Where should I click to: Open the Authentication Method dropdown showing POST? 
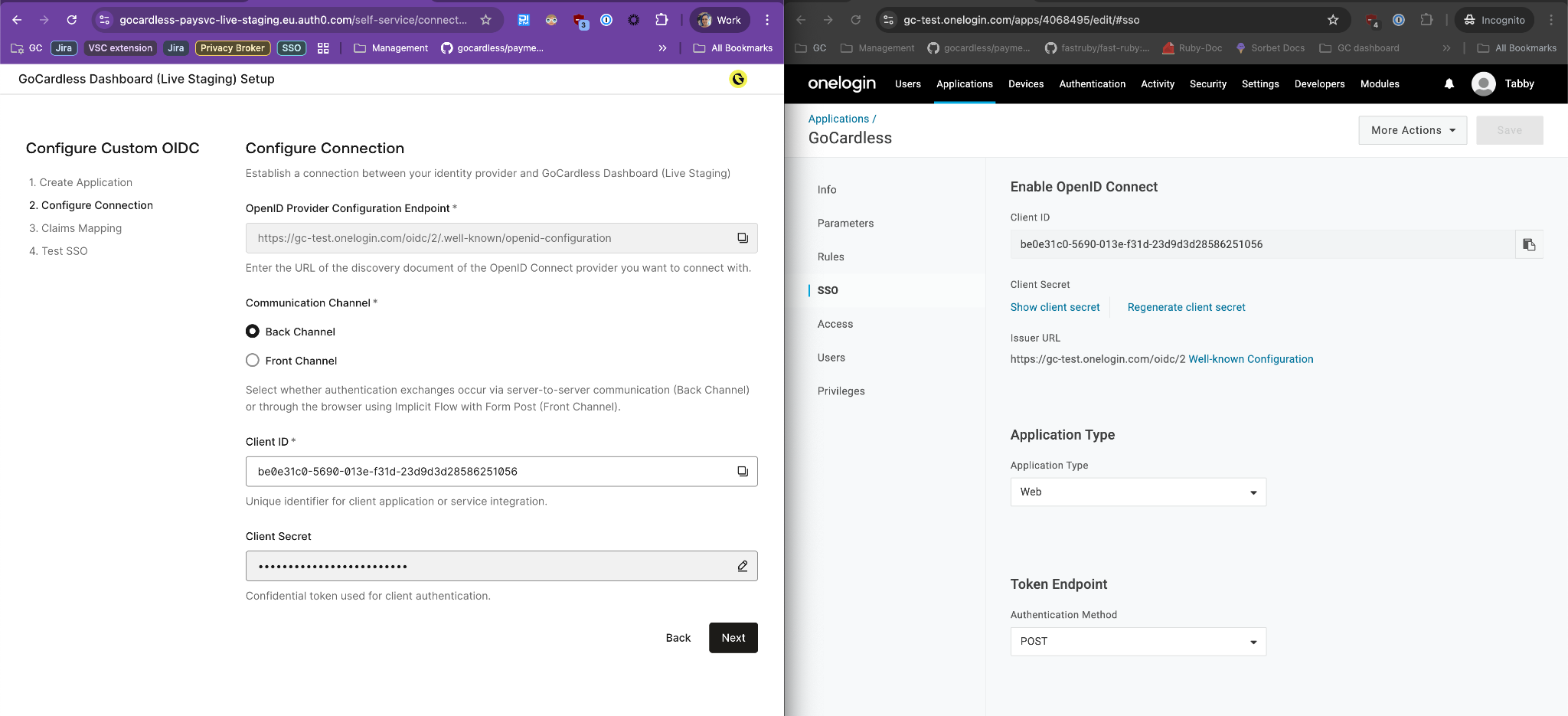(1138, 641)
